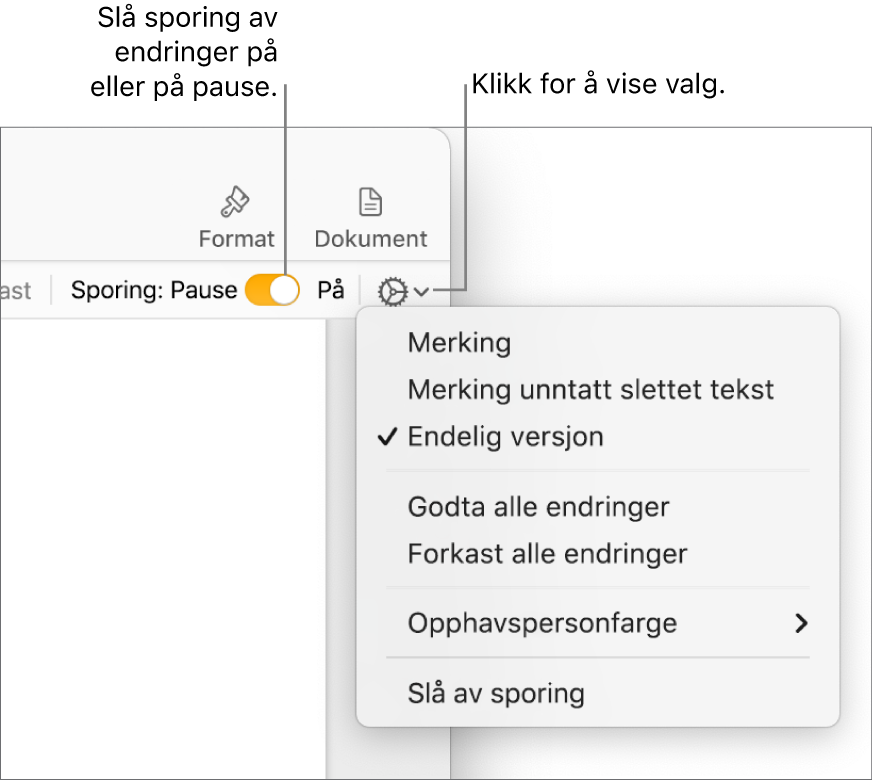Click the paintbrush icon above Format
This screenshot has height=782, width=872.
(x=236, y=201)
